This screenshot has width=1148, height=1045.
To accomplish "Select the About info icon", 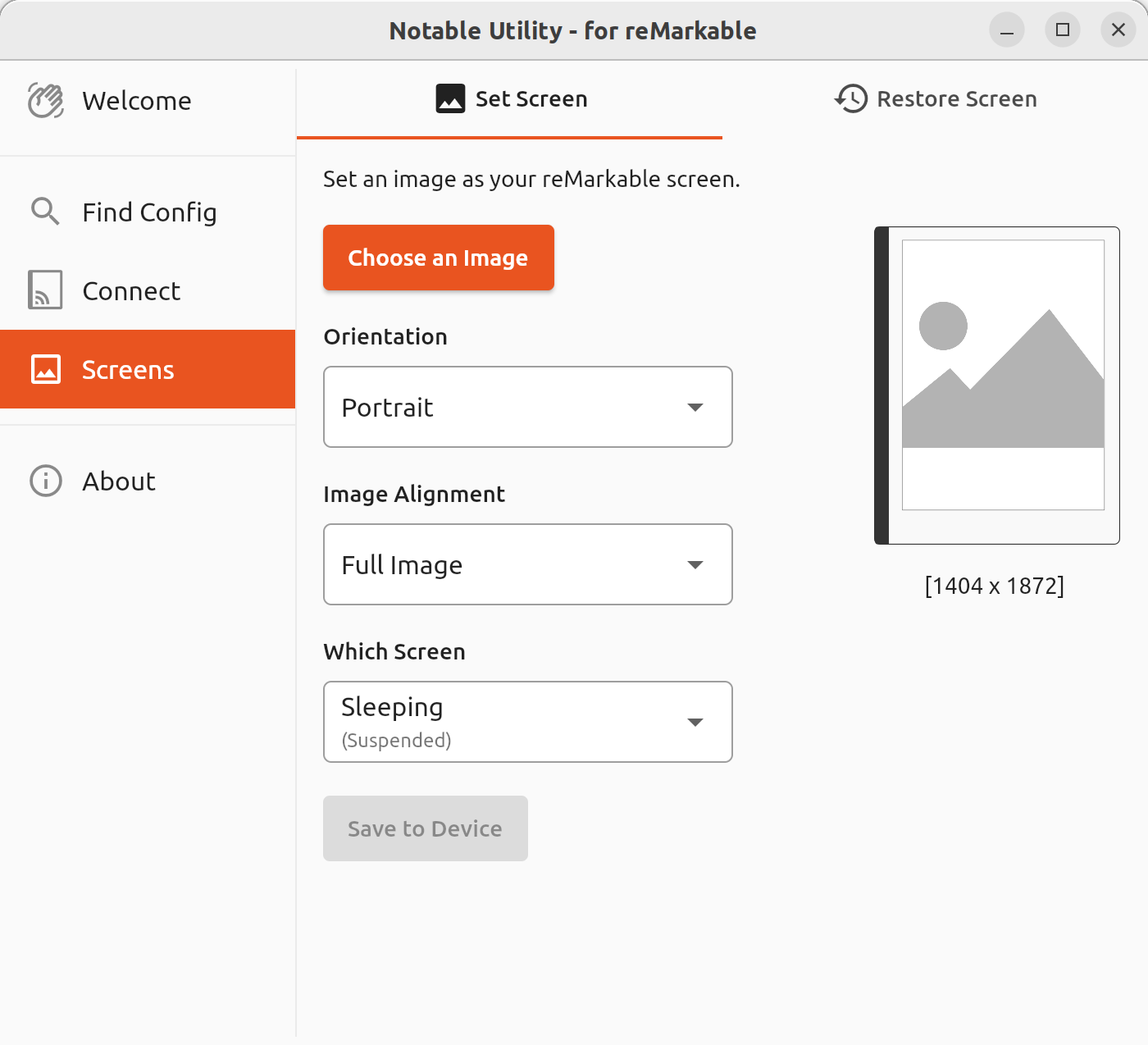I will click(45, 481).
